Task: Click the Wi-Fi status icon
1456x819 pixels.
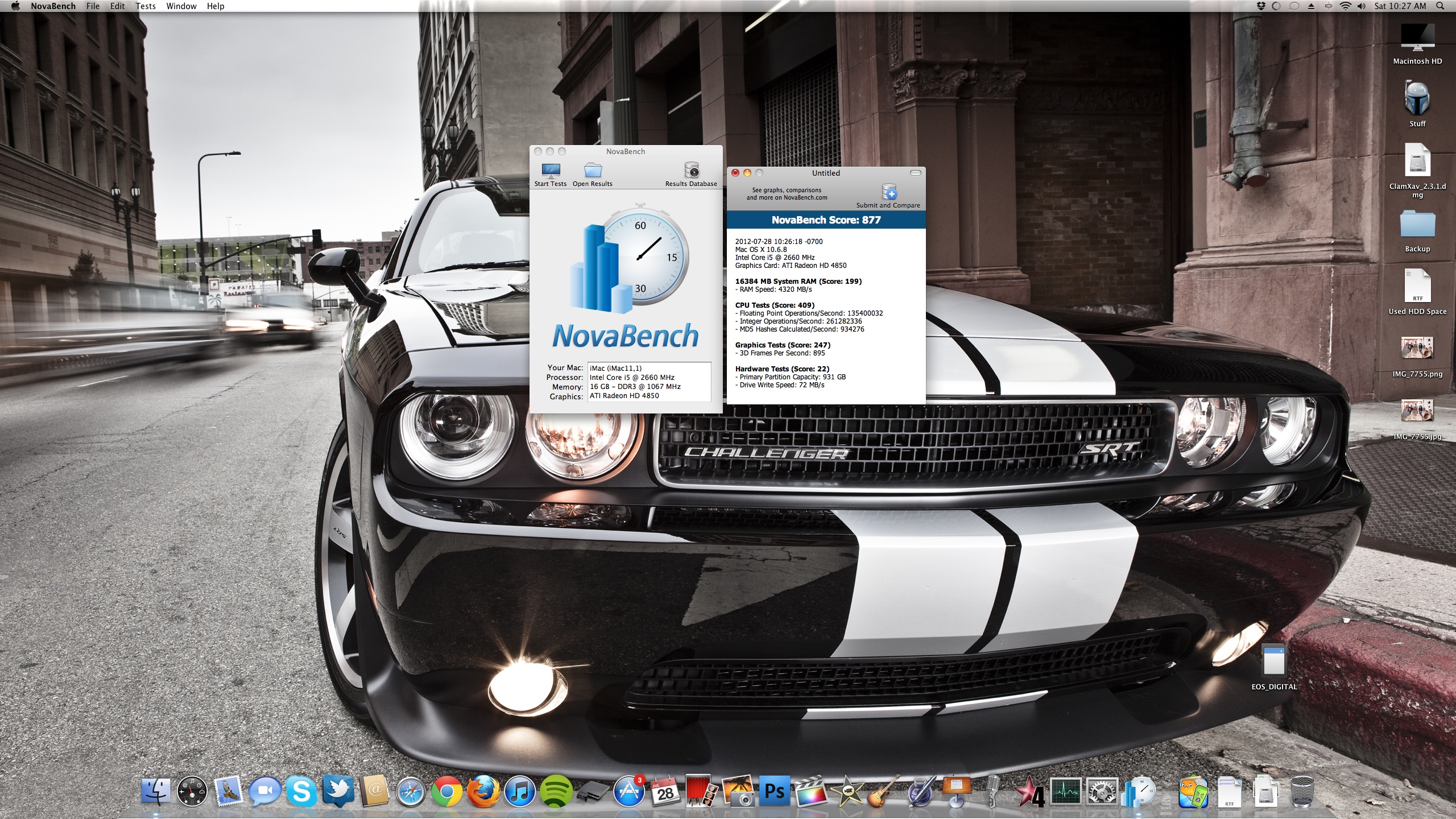Action: [1345, 6]
